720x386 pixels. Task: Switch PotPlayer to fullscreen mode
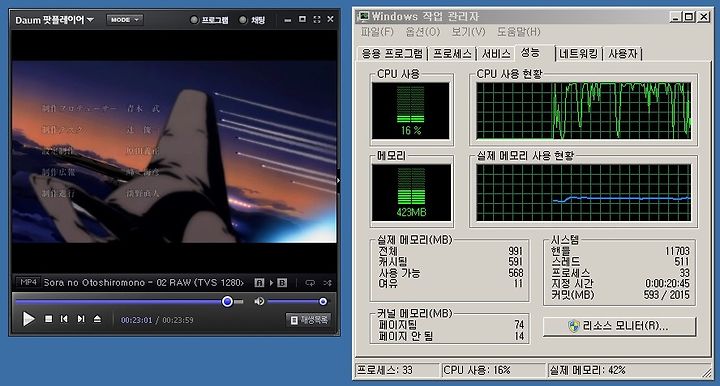(317, 19)
